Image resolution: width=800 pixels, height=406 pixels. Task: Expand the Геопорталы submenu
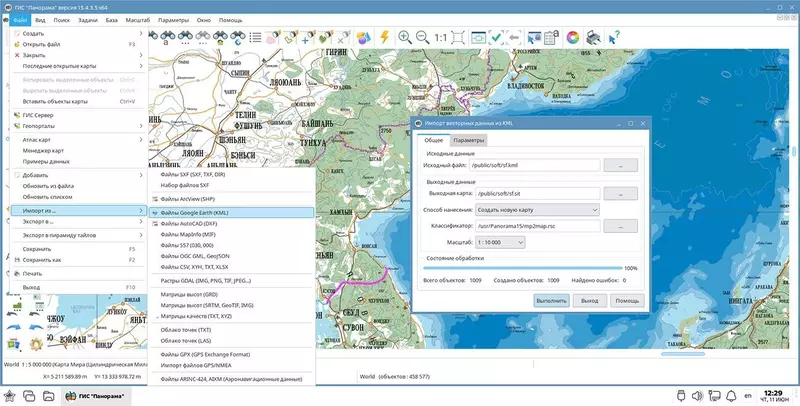(x=79, y=126)
